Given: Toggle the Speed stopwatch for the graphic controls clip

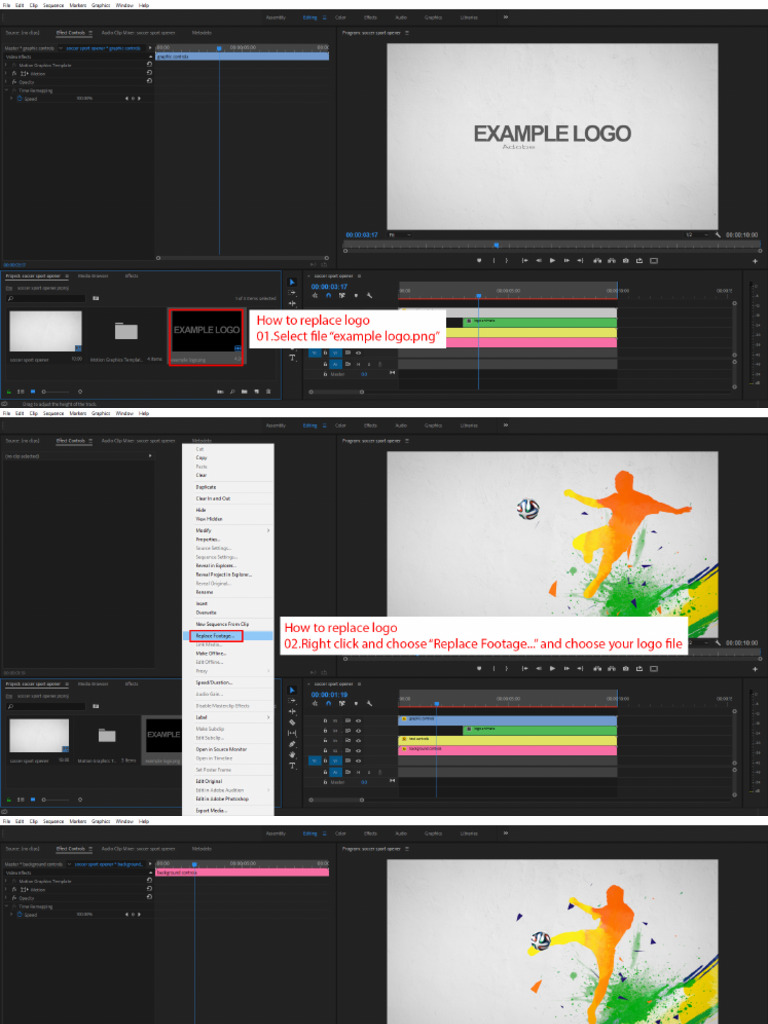Looking at the screenshot, I should (x=19, y=99).
